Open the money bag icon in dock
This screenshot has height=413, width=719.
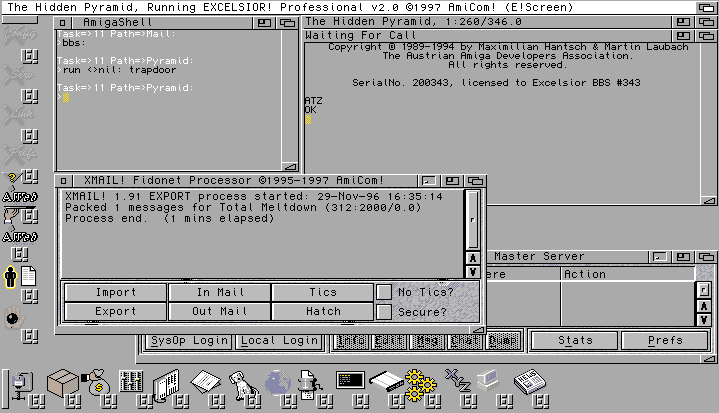[98, 381]
